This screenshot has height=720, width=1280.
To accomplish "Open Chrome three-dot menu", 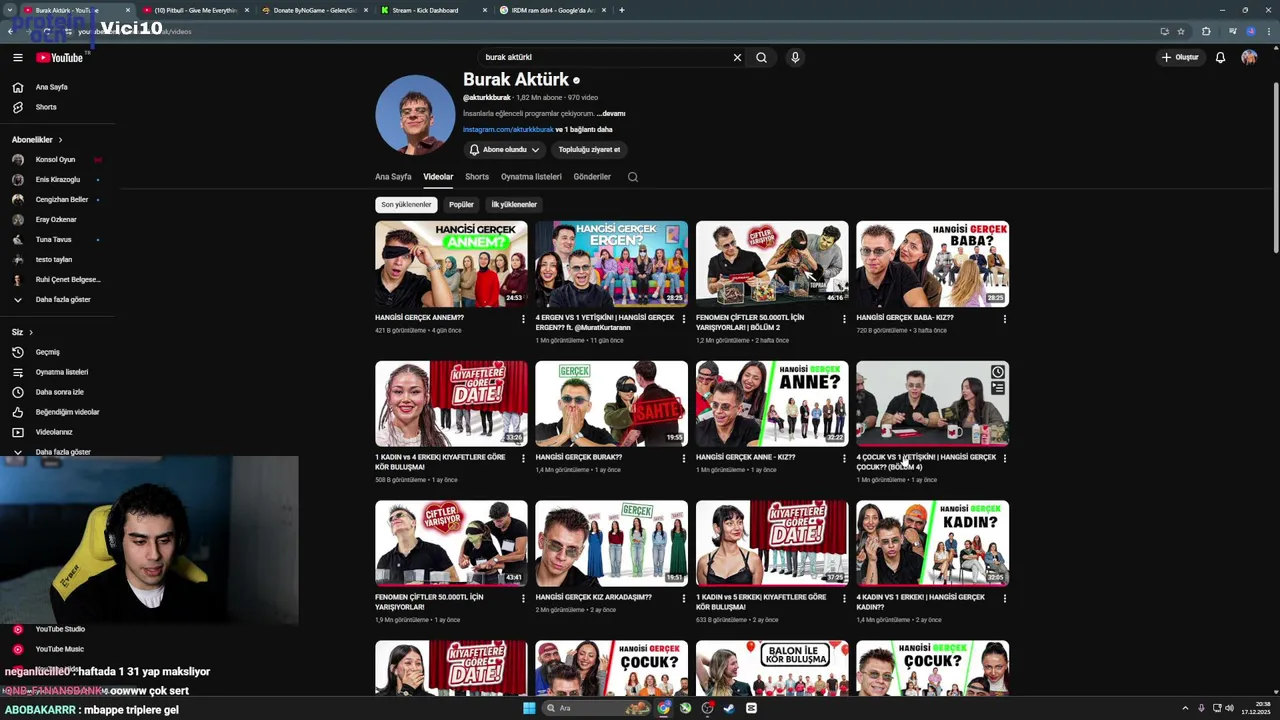I will pos(1271,31).
